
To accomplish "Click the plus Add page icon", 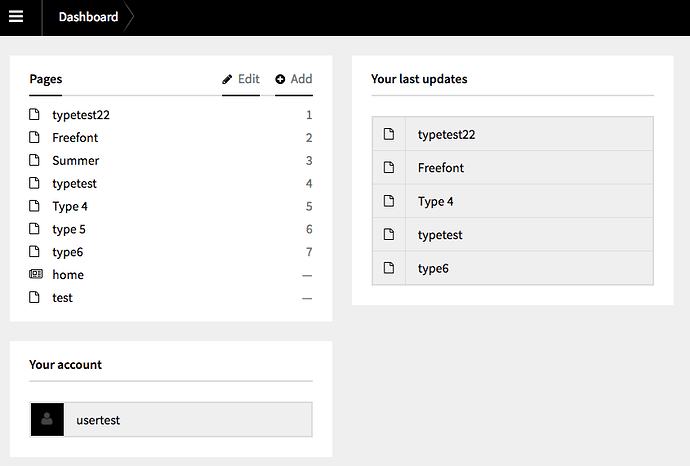I will tap(280, 79).
